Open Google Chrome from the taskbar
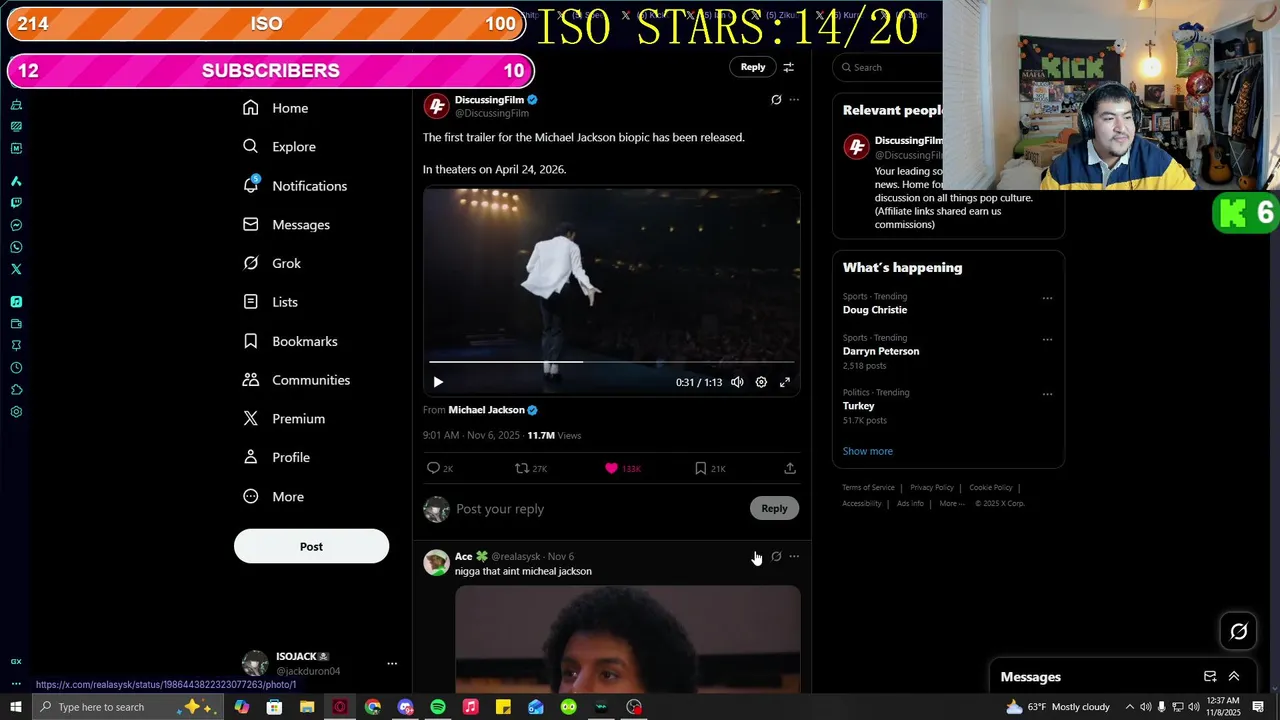 372,707
